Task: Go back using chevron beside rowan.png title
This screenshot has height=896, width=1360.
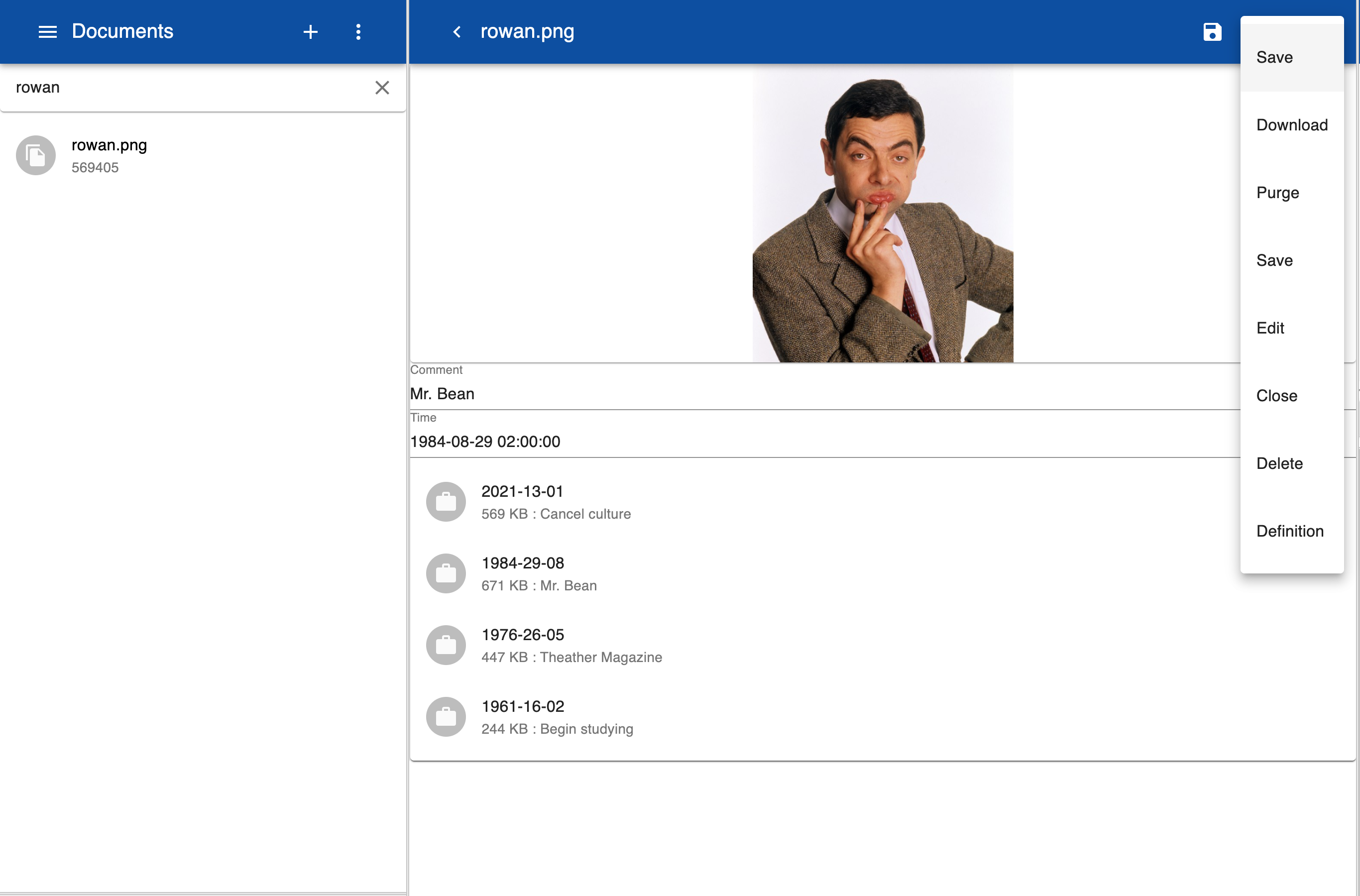Action: click(x=456, y=32)
